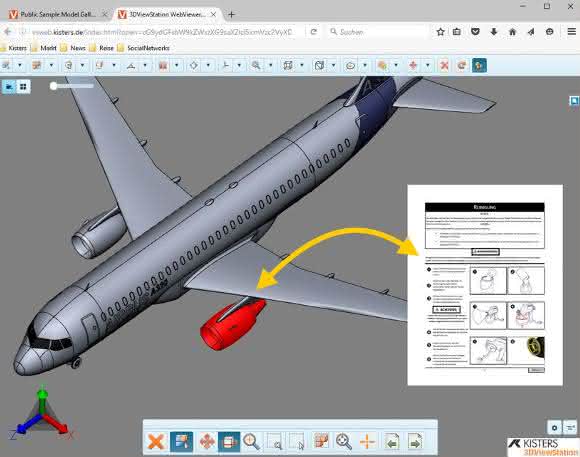Click the Pocket save icon in browser toolbar
This screenshot has width=580, height=457.
[475, 32]
